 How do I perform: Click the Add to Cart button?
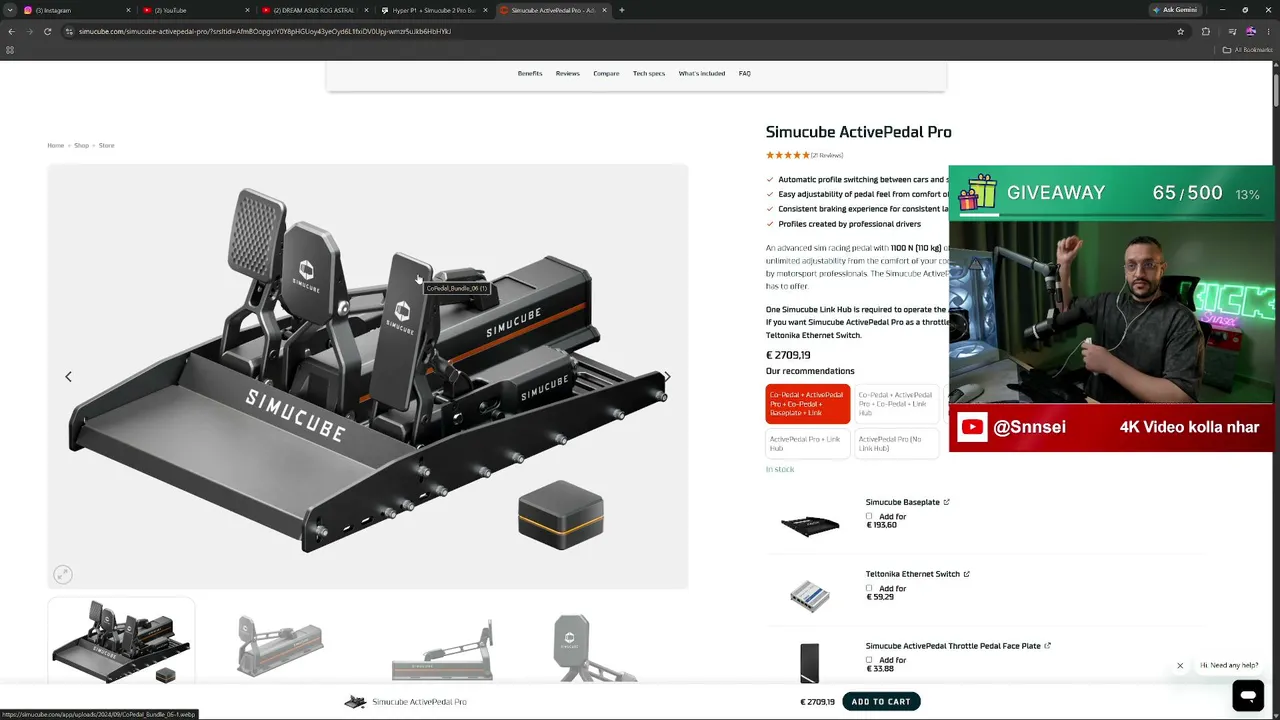click(x=881, y=702)
